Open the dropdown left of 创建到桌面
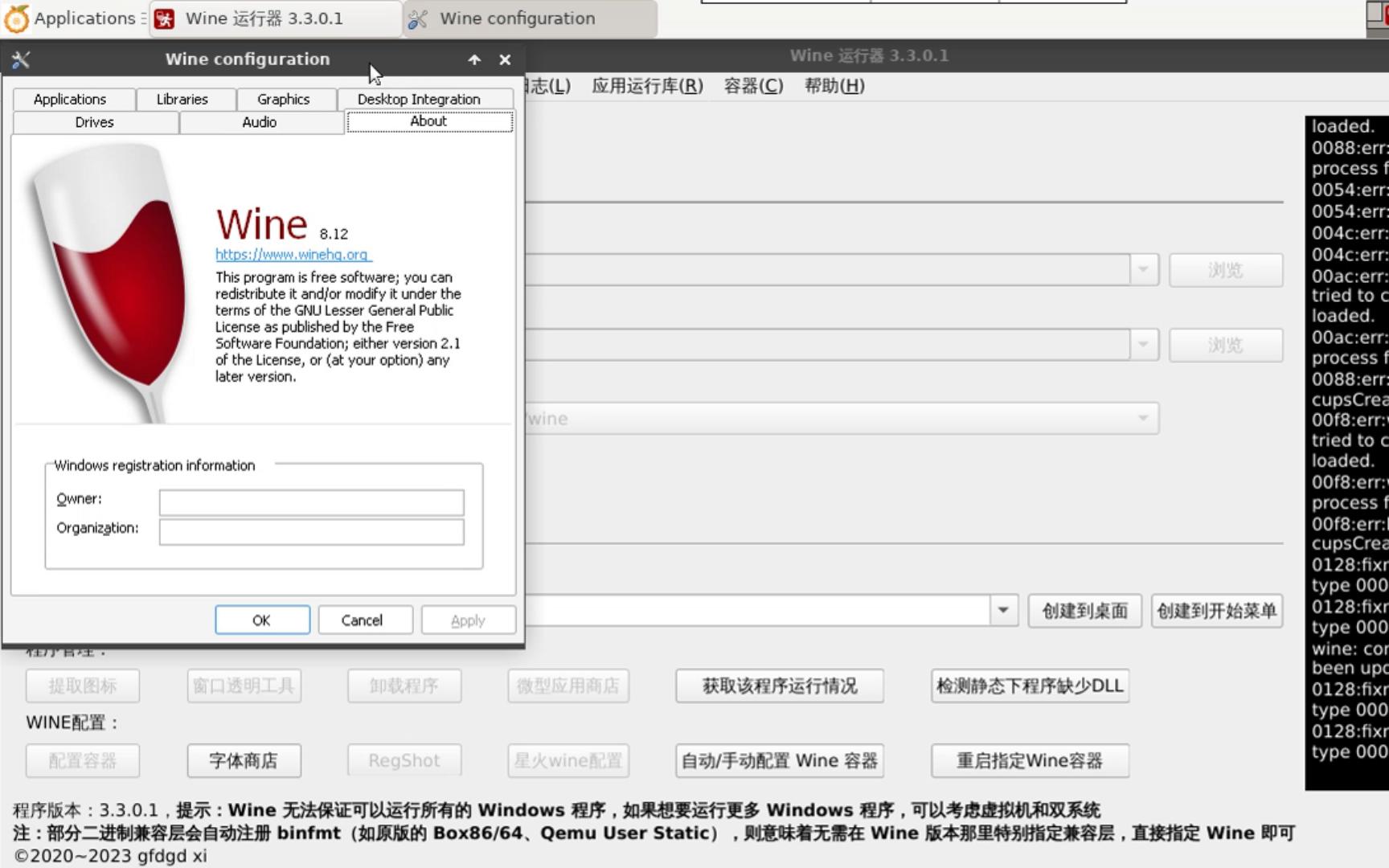1389x868 pixels. click(x=1003, y=611)
